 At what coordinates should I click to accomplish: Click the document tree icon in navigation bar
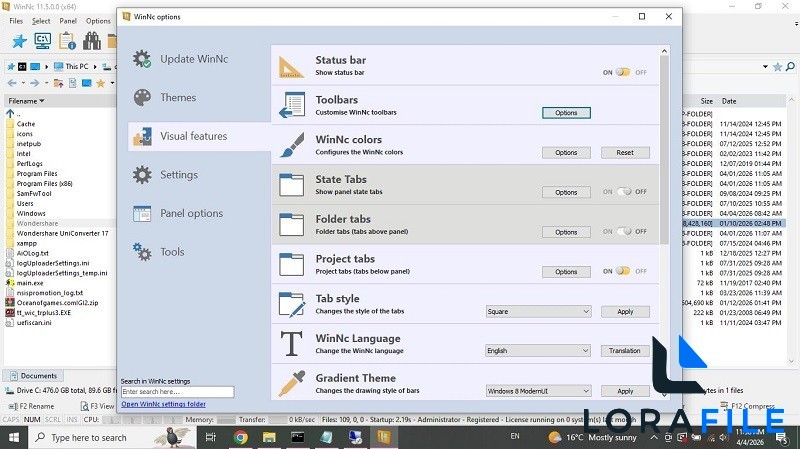click(72, 83)
